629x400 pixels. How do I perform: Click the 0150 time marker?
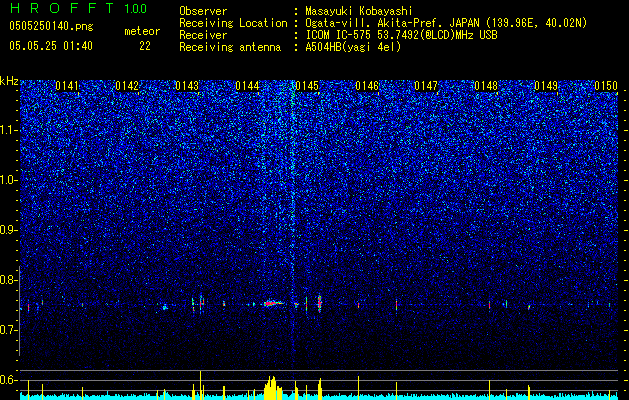tap(606, 86)
